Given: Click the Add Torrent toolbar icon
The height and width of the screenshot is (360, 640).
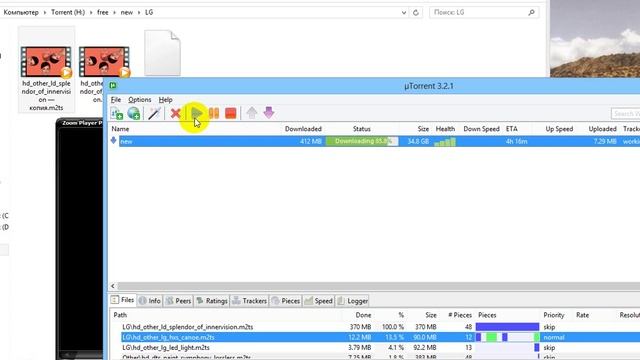Looking at the screenshot, I should click(x=117, y=113).
